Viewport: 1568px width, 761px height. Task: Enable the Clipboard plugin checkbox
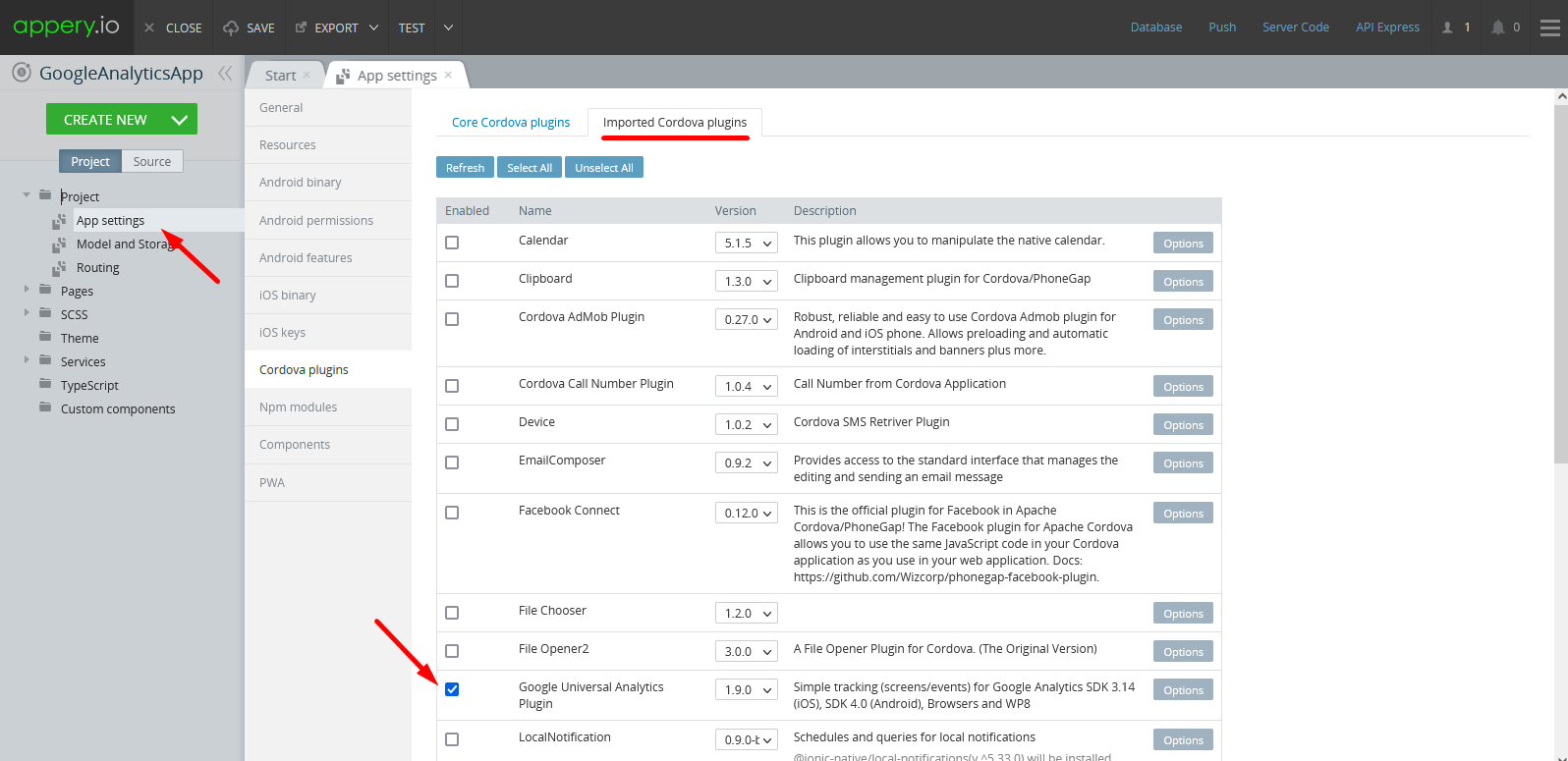pos(452,281)
